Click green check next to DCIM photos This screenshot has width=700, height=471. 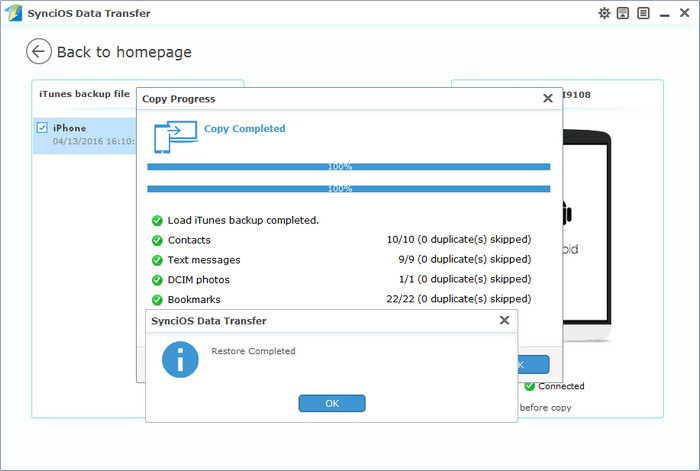157,280
